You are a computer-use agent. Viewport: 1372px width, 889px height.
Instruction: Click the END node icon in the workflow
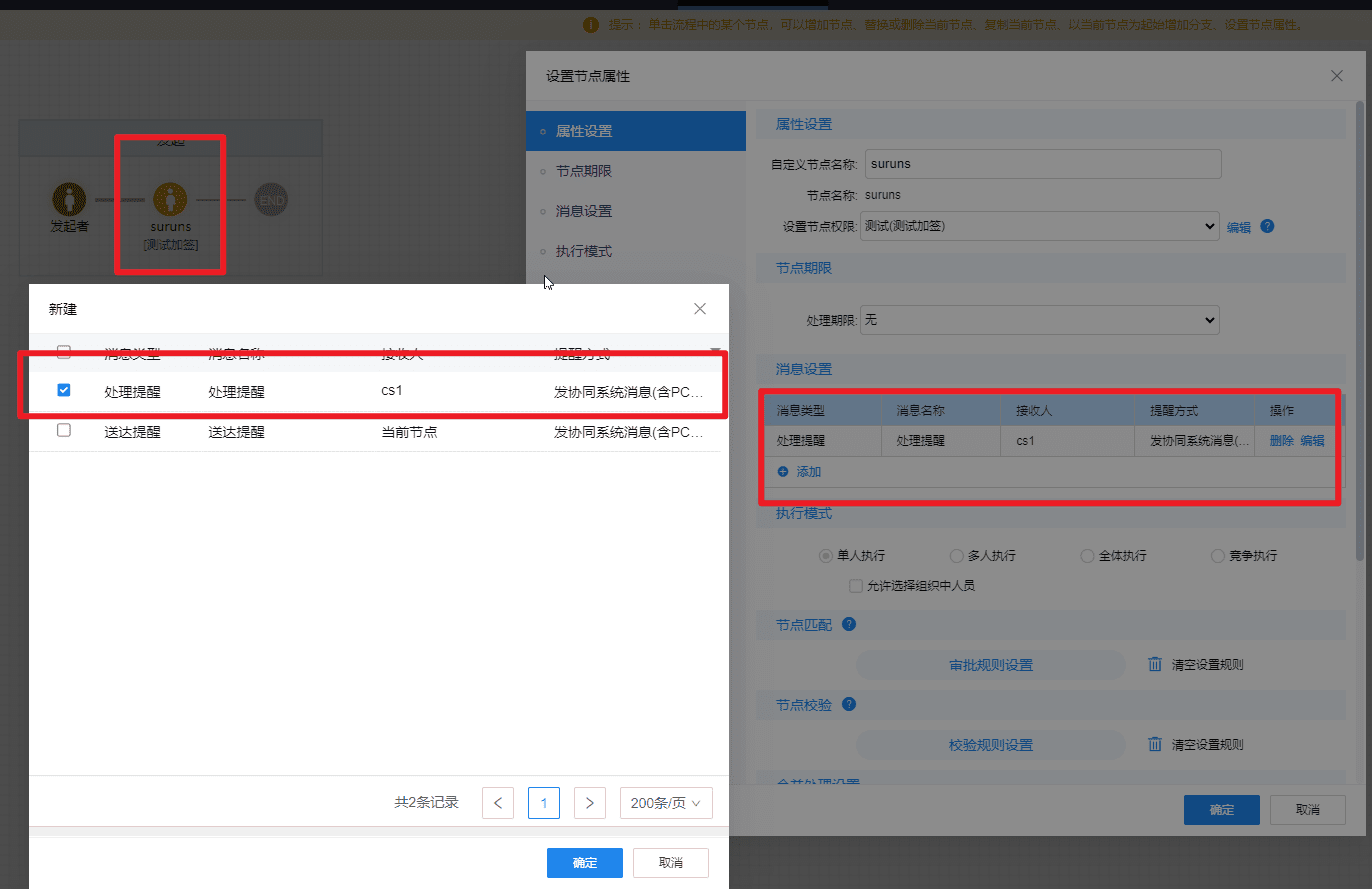(271, 199)
